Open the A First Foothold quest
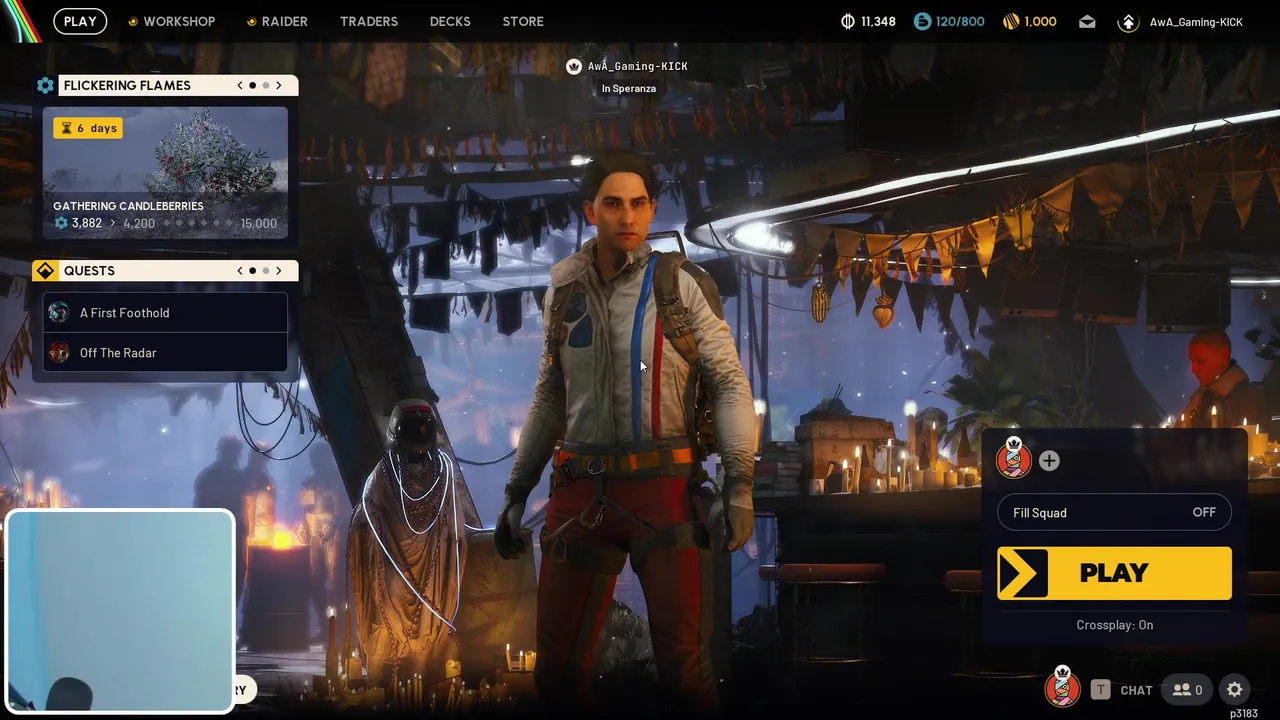 [x=165, y=313]
